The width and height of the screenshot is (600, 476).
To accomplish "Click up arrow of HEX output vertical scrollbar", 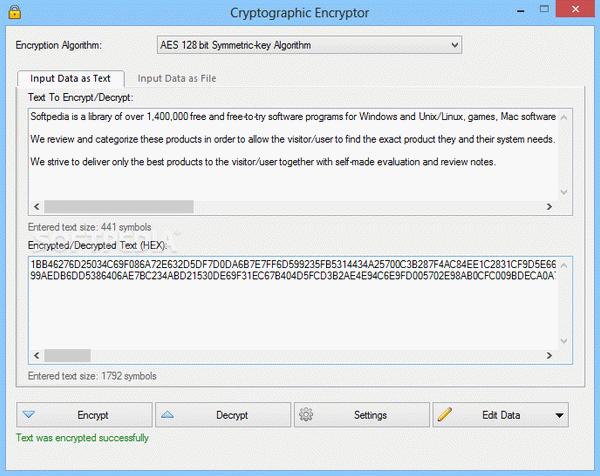I will 564,266.
